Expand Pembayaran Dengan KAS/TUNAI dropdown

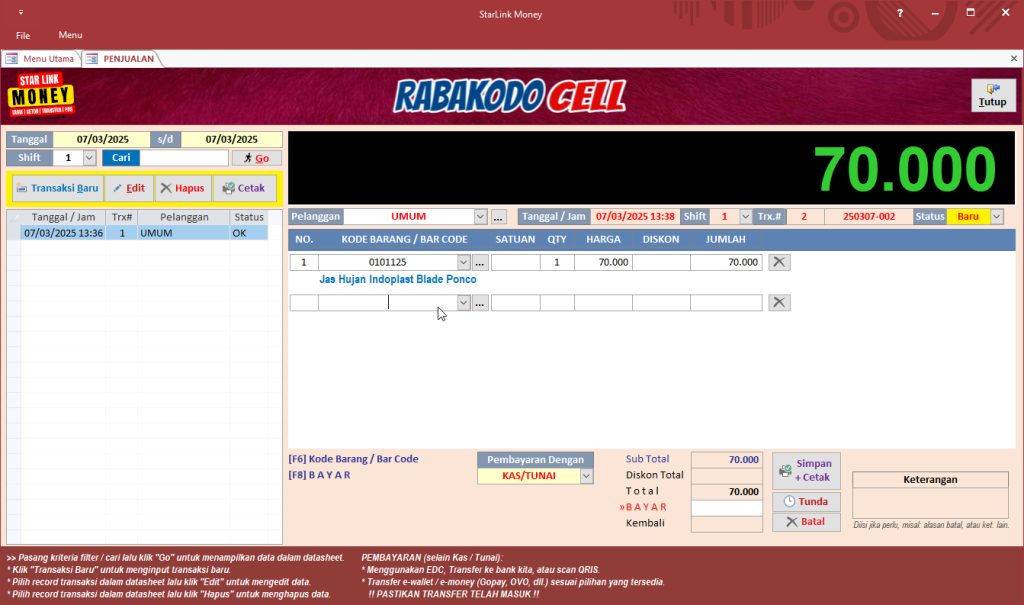586,476
